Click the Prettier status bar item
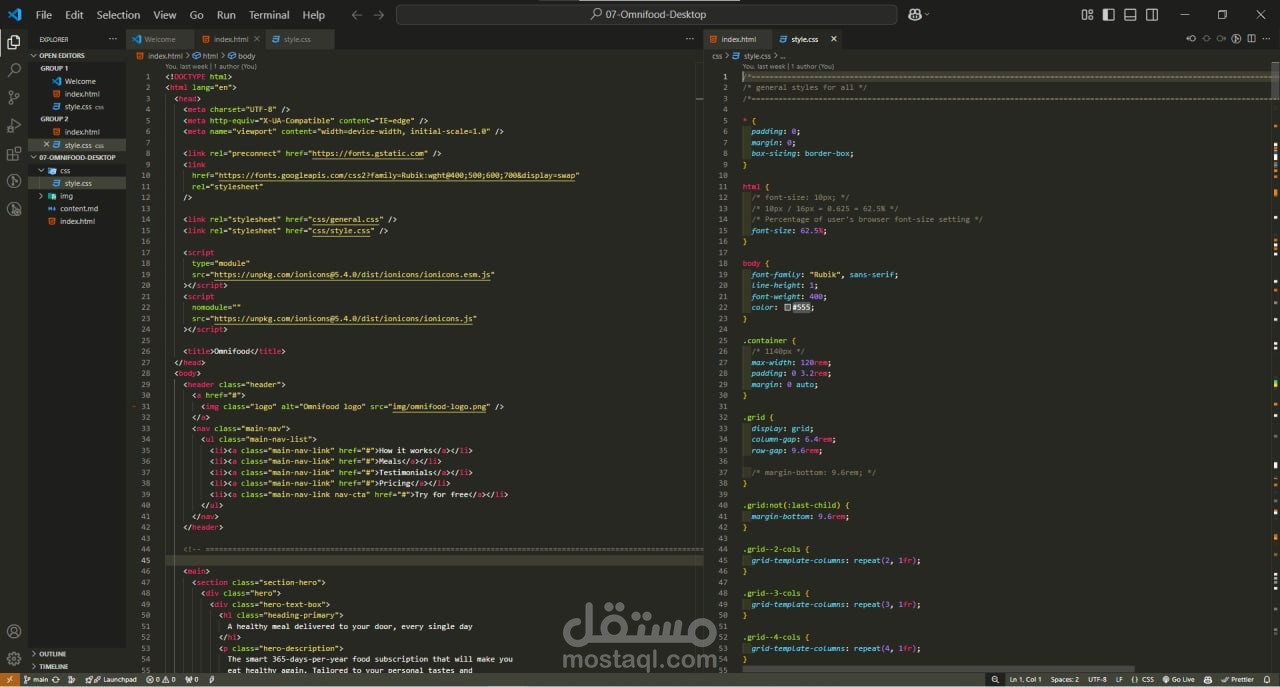The width and height of the screenshot is (1280, 687). click(1237, 679)
